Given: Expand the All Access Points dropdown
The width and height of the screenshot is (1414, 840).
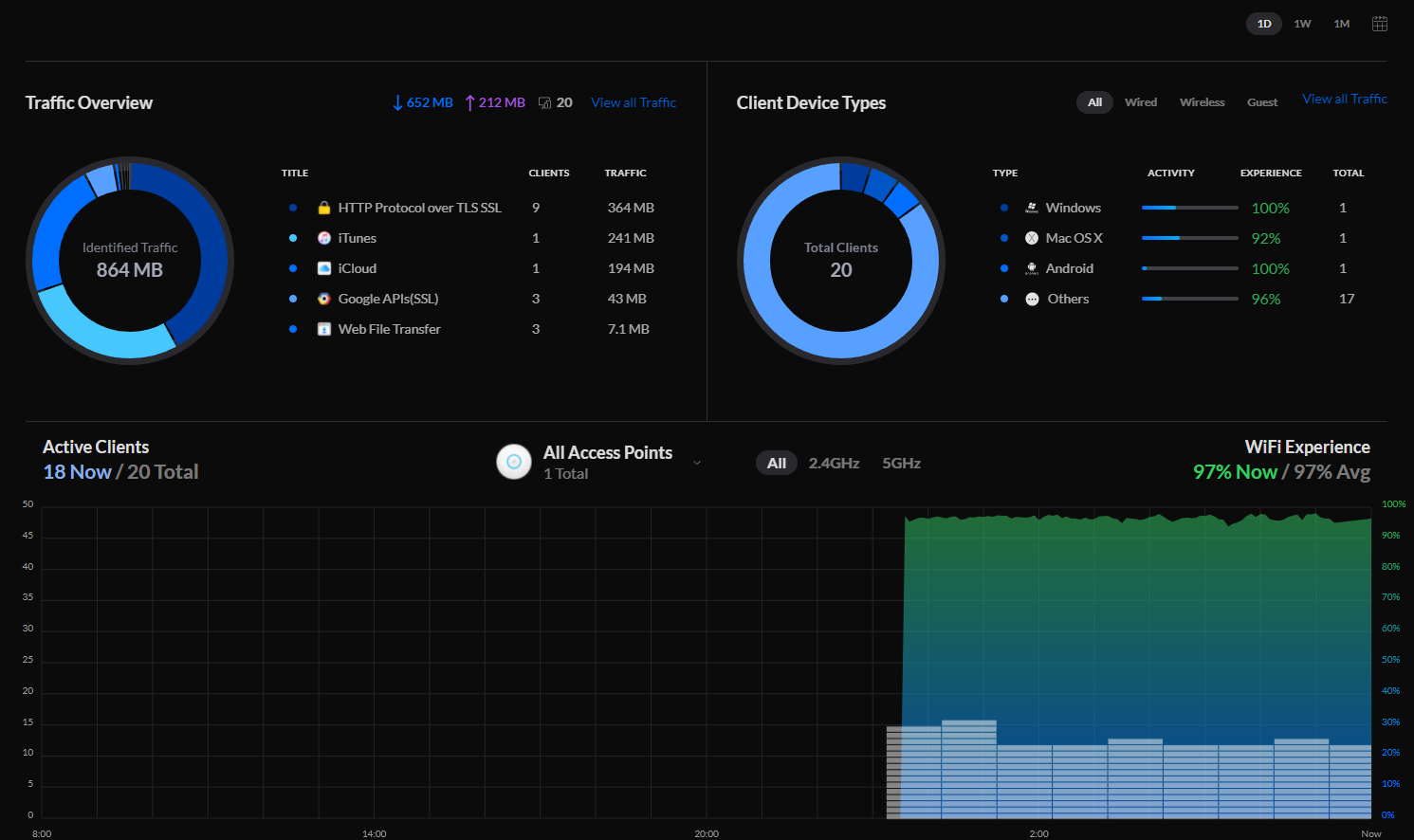Looking at the screenshot, I should (697, 463).
